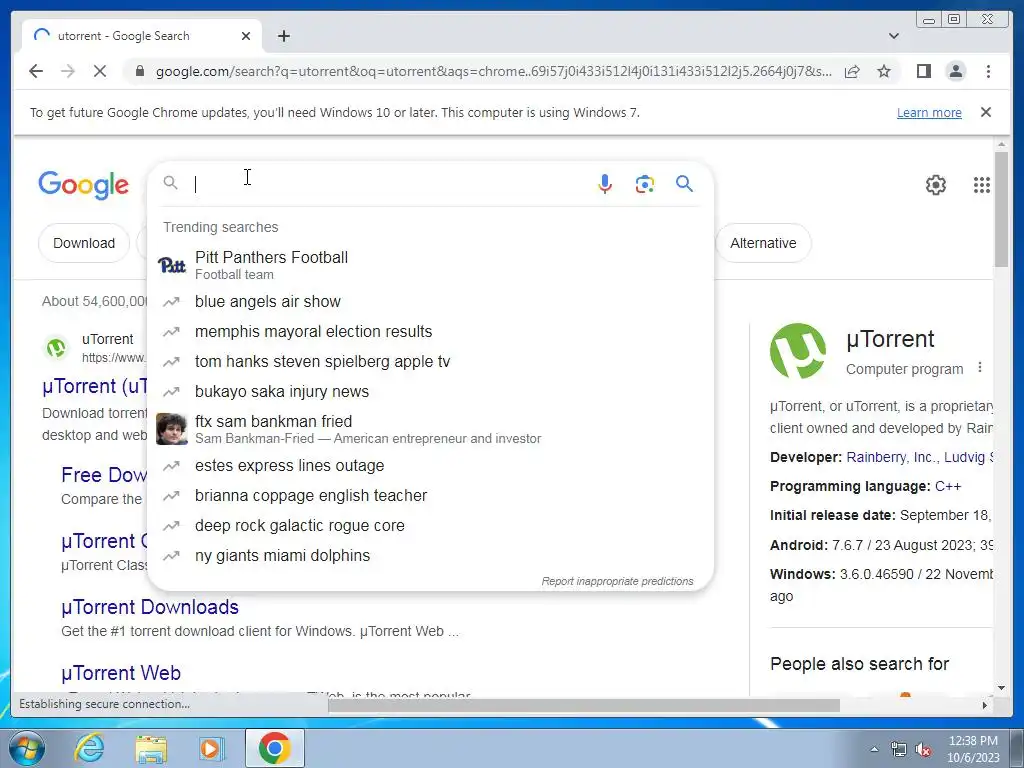
Task: Close the utorrent Google Search tab
Action: [x=246, y=36]
